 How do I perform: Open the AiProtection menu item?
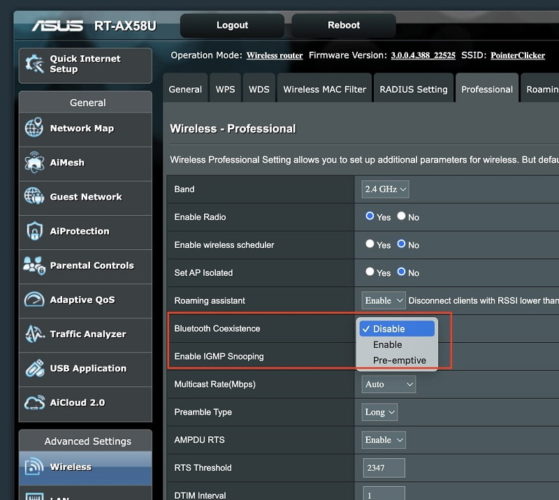pos(85,231)
